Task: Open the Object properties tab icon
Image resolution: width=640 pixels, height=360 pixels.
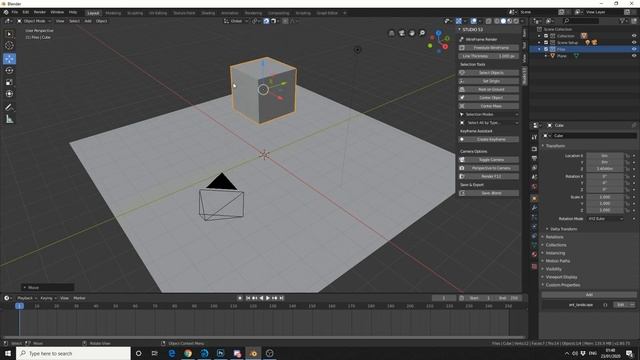Action: [x=534, y=199]
